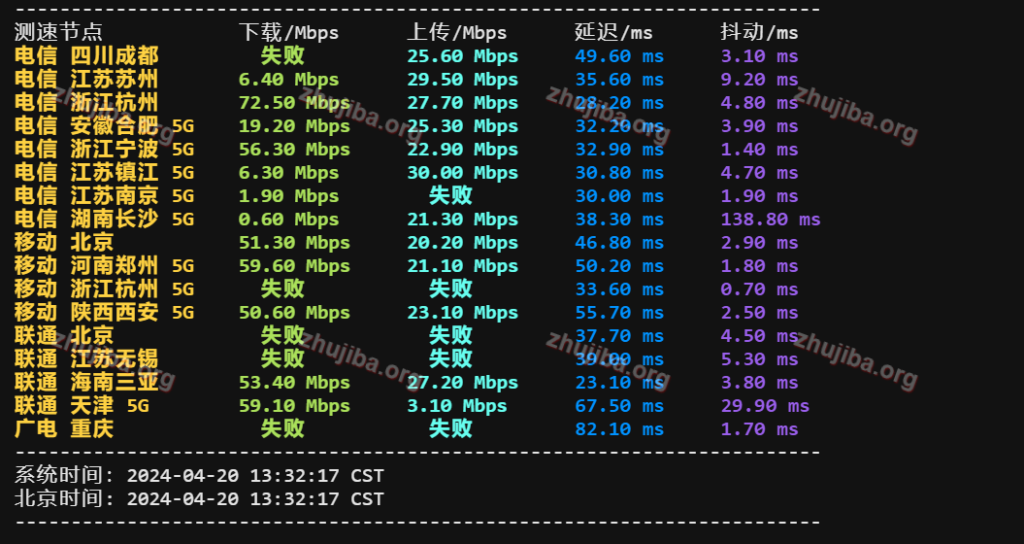This screenshot has height=544, width=1024.
Task: Click the 上传/Mbps column header
Action: [x=457, y=33]
